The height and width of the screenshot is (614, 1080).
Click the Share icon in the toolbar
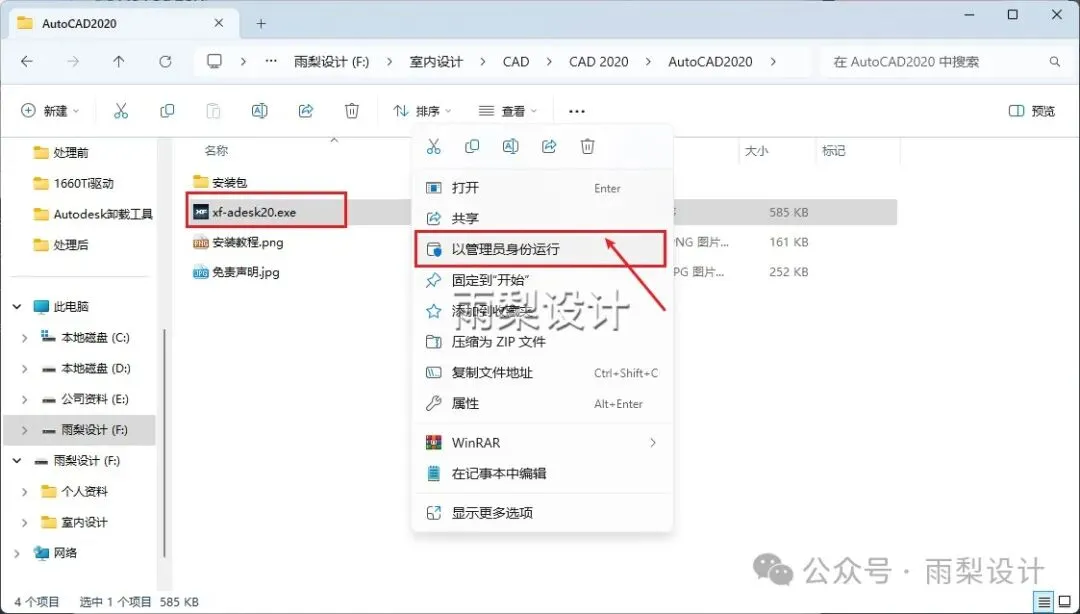tap(306, 111)
